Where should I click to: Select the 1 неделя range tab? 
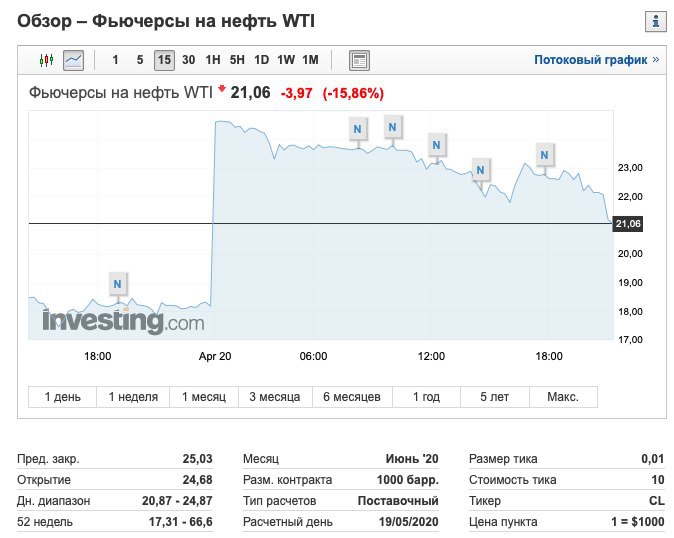[133, 397]
